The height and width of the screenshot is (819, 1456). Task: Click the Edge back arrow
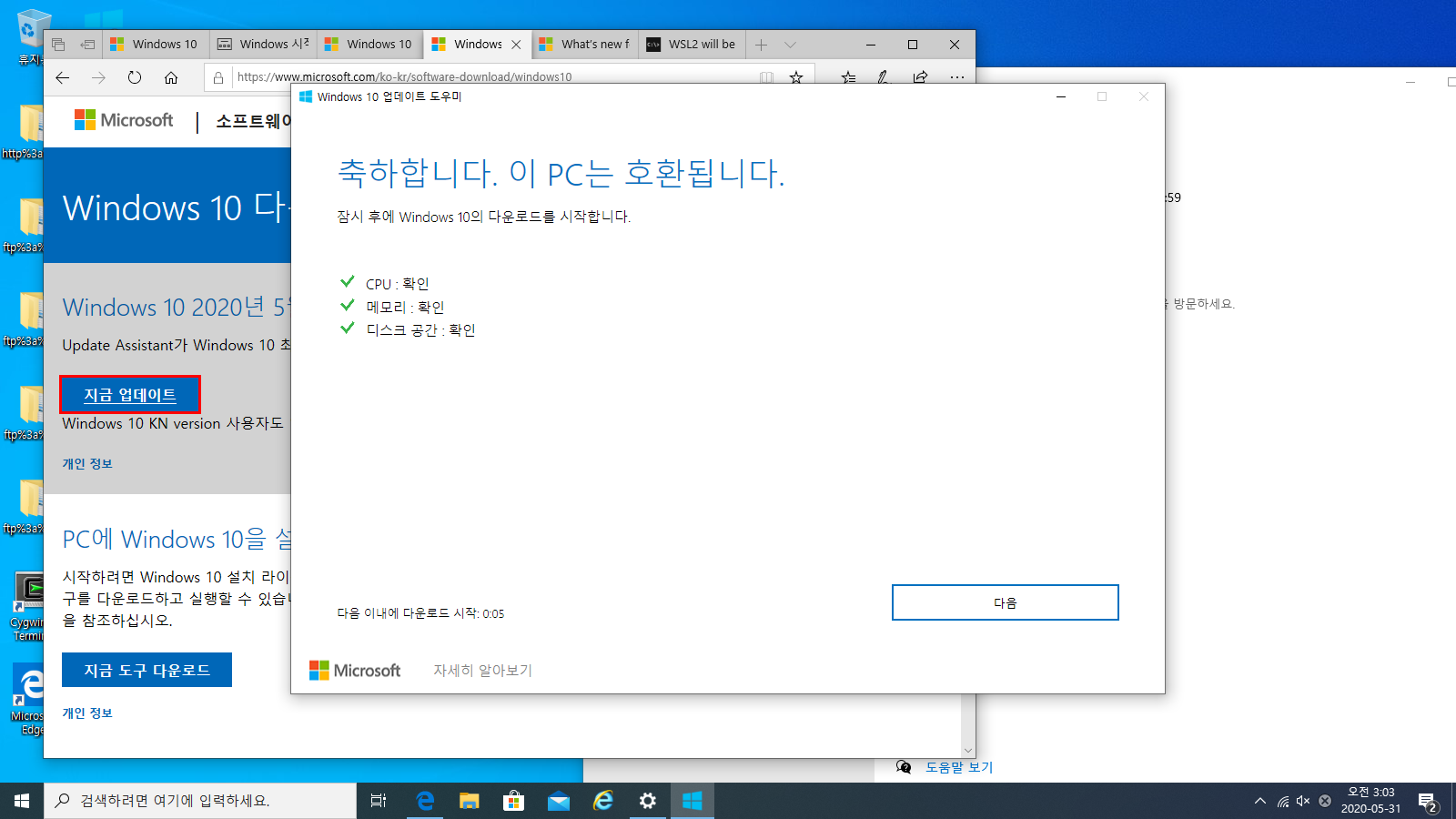62,77
